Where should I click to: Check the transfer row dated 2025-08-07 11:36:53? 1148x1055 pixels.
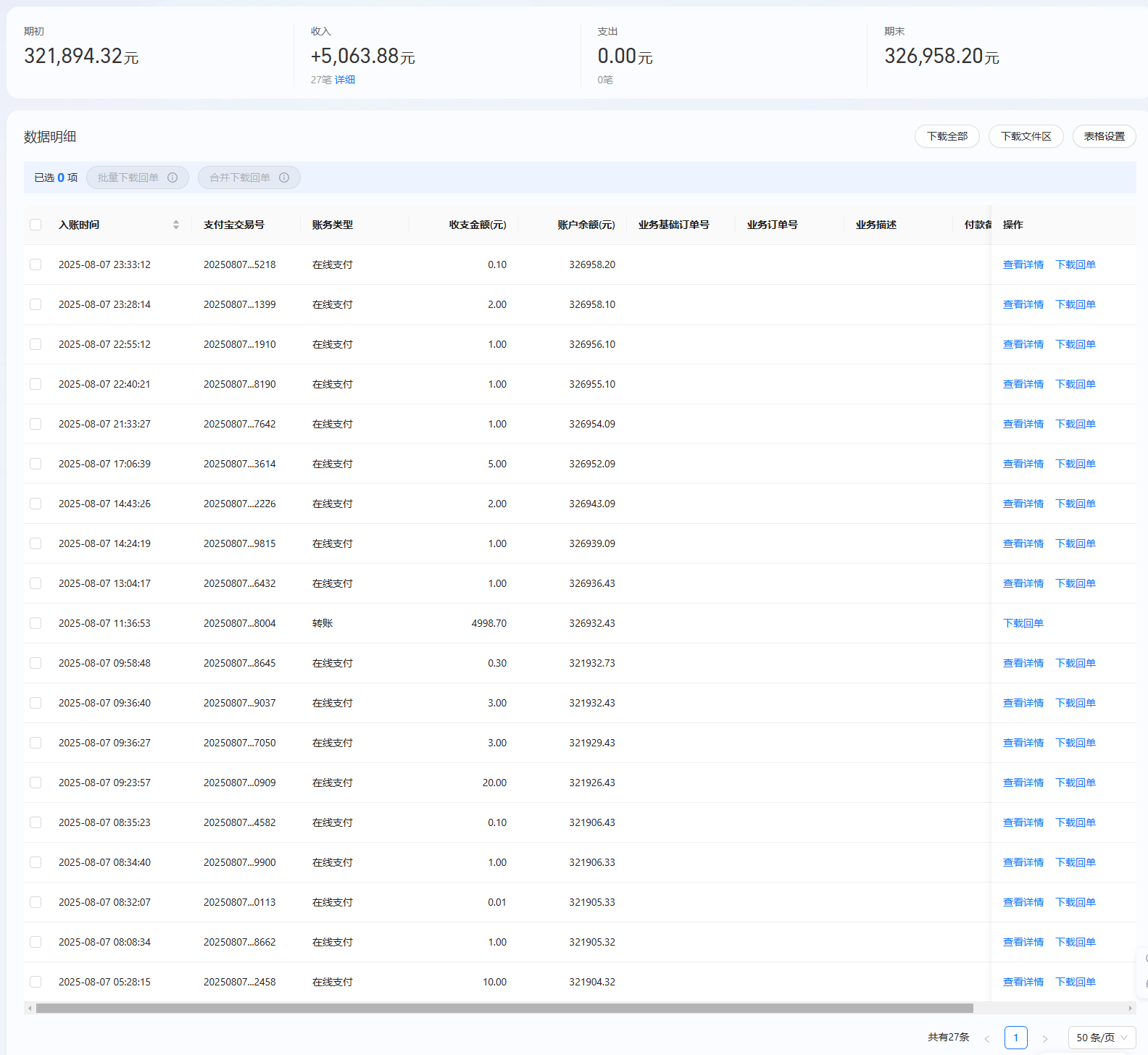[36, 623]
